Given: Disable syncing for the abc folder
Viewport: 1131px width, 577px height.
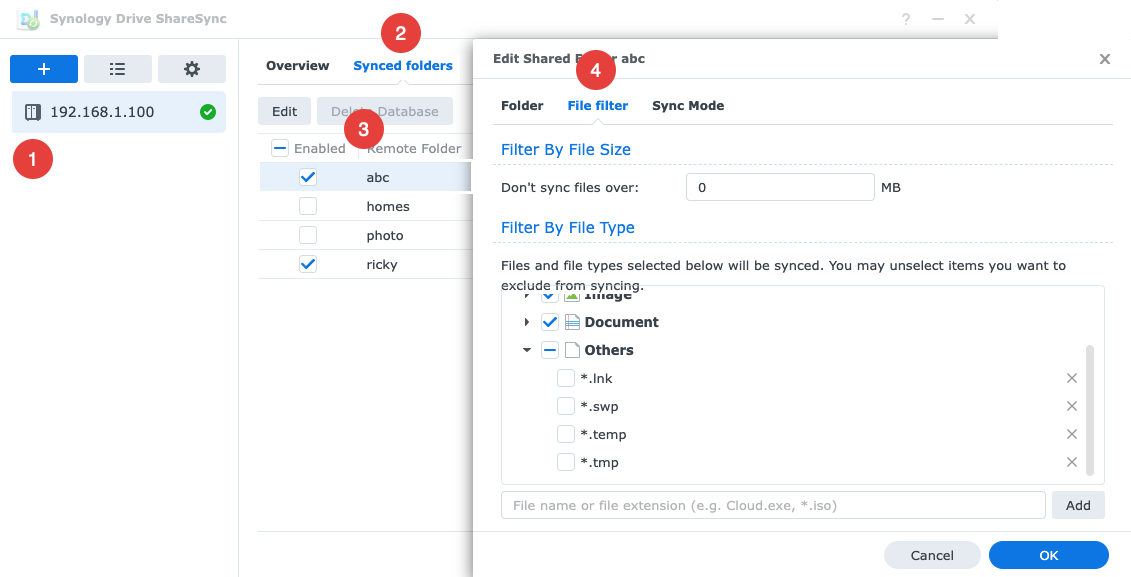Looking at the screenshot, I should tap(308, 176).
